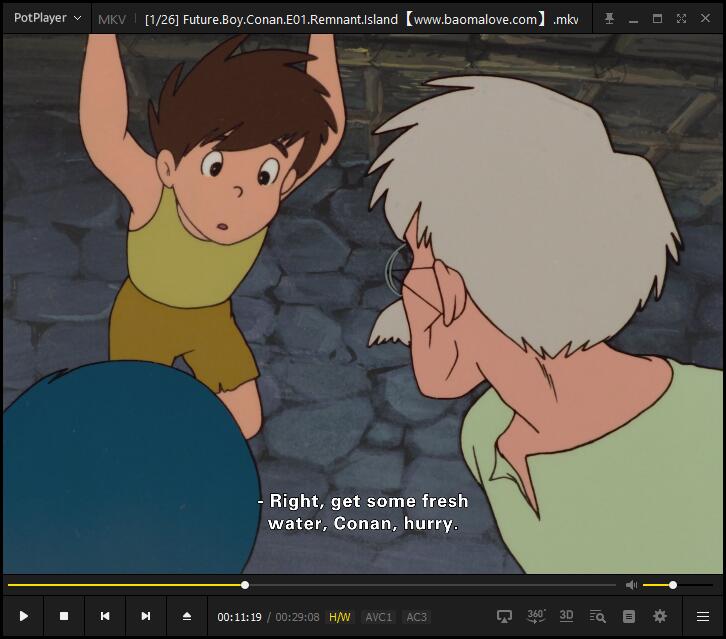
Task: Start playback with the Play button
Action: tap(24, 616)
